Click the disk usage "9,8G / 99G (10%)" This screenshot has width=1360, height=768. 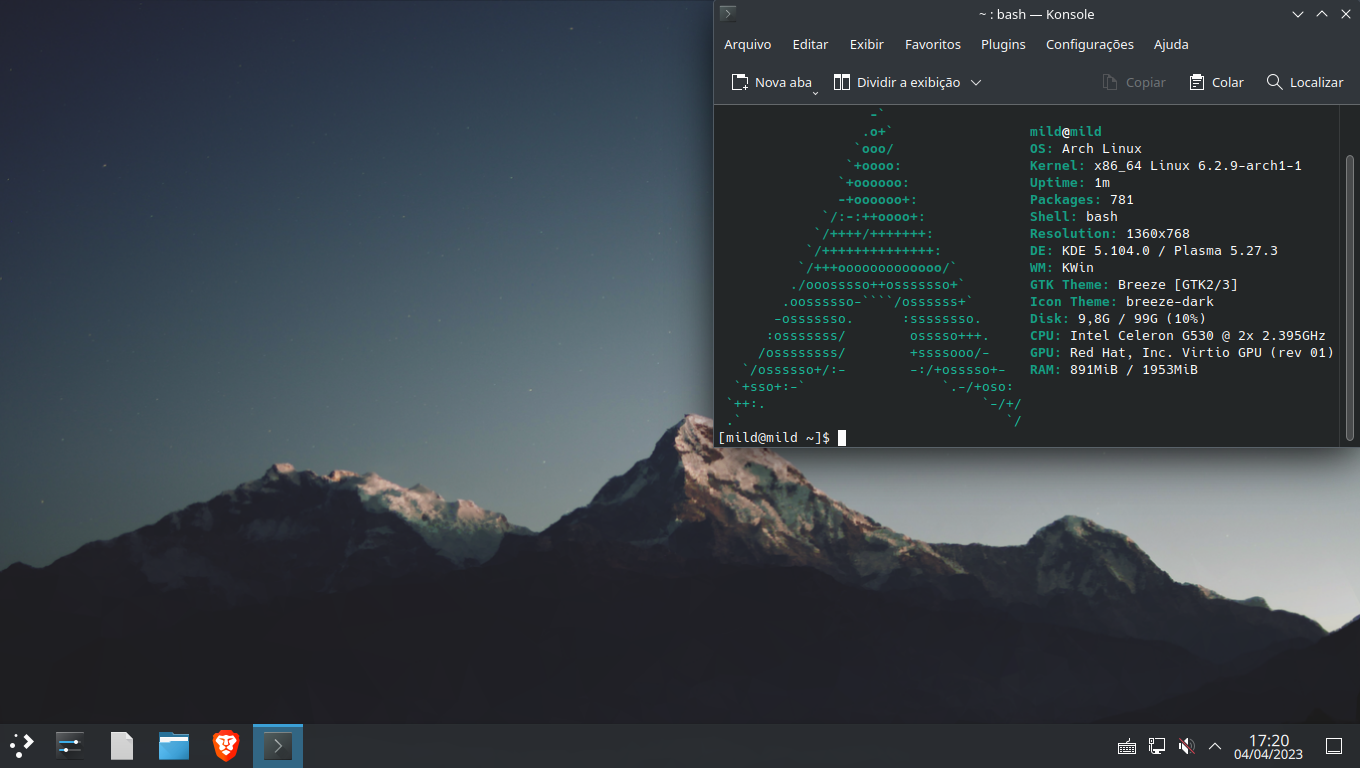pos(1142,318)
